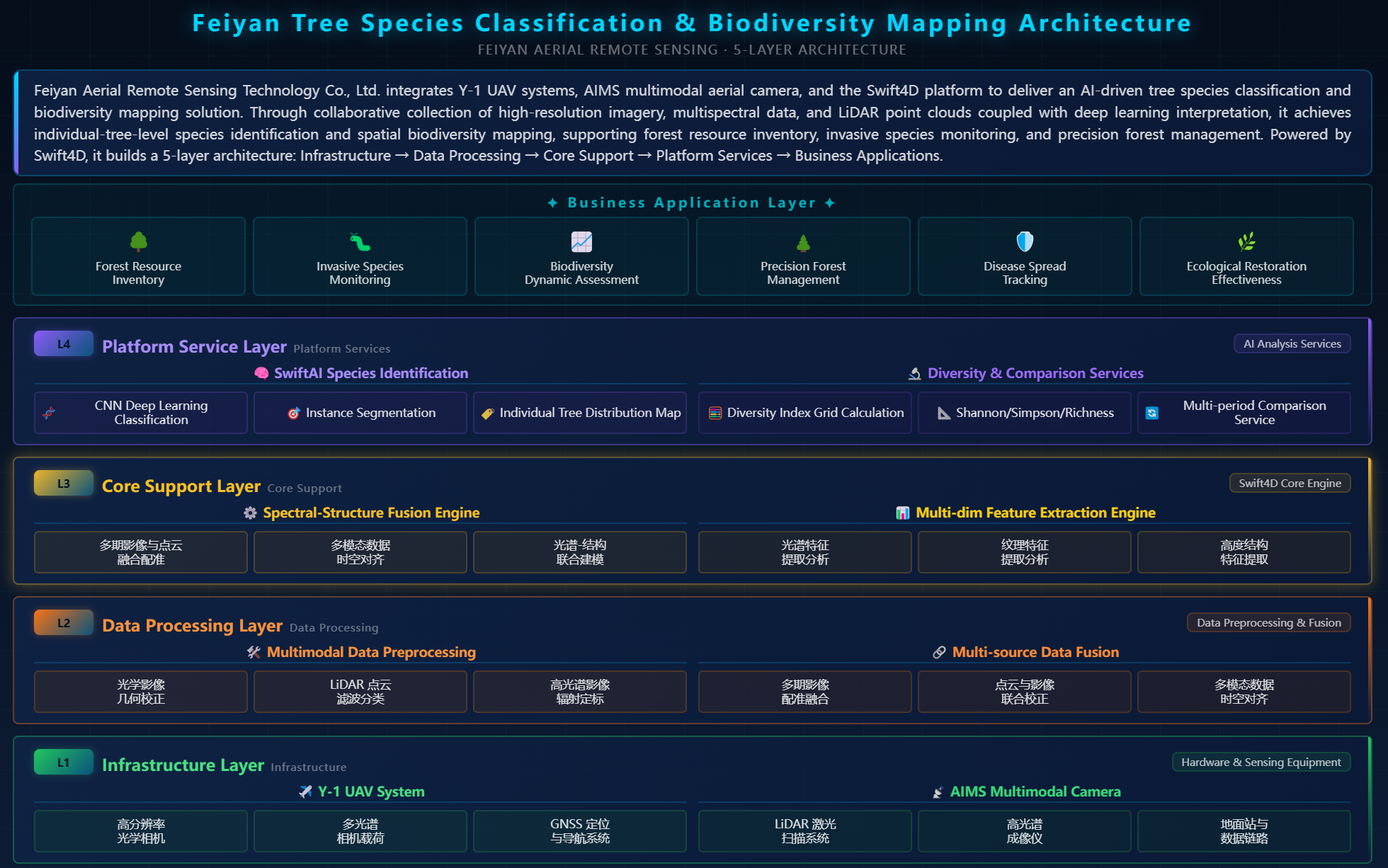Click the Precision Forest Management pine icon

pos(803,243)
